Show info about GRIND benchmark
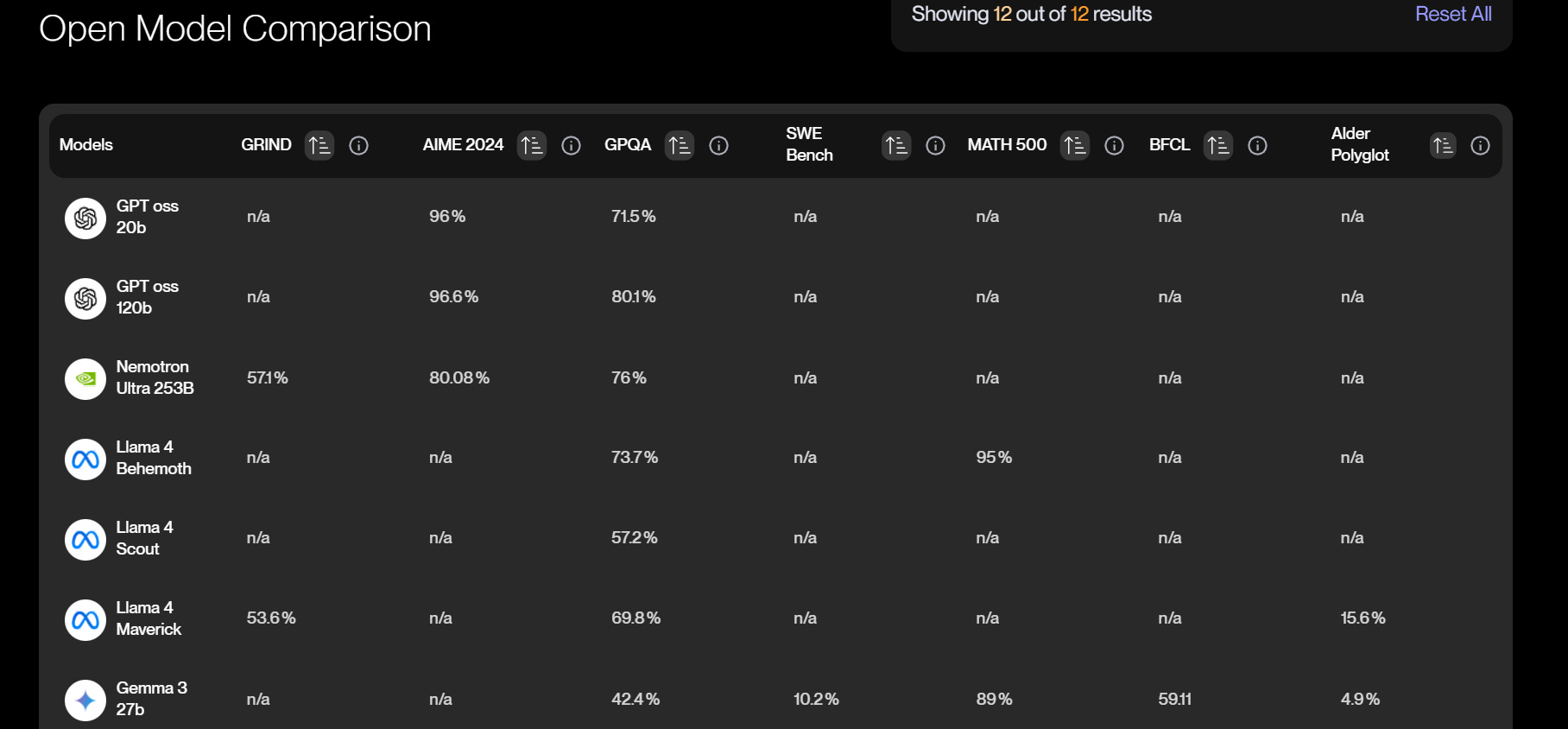The height and width of the screenshot is (729, 1568). coord(359,145)
